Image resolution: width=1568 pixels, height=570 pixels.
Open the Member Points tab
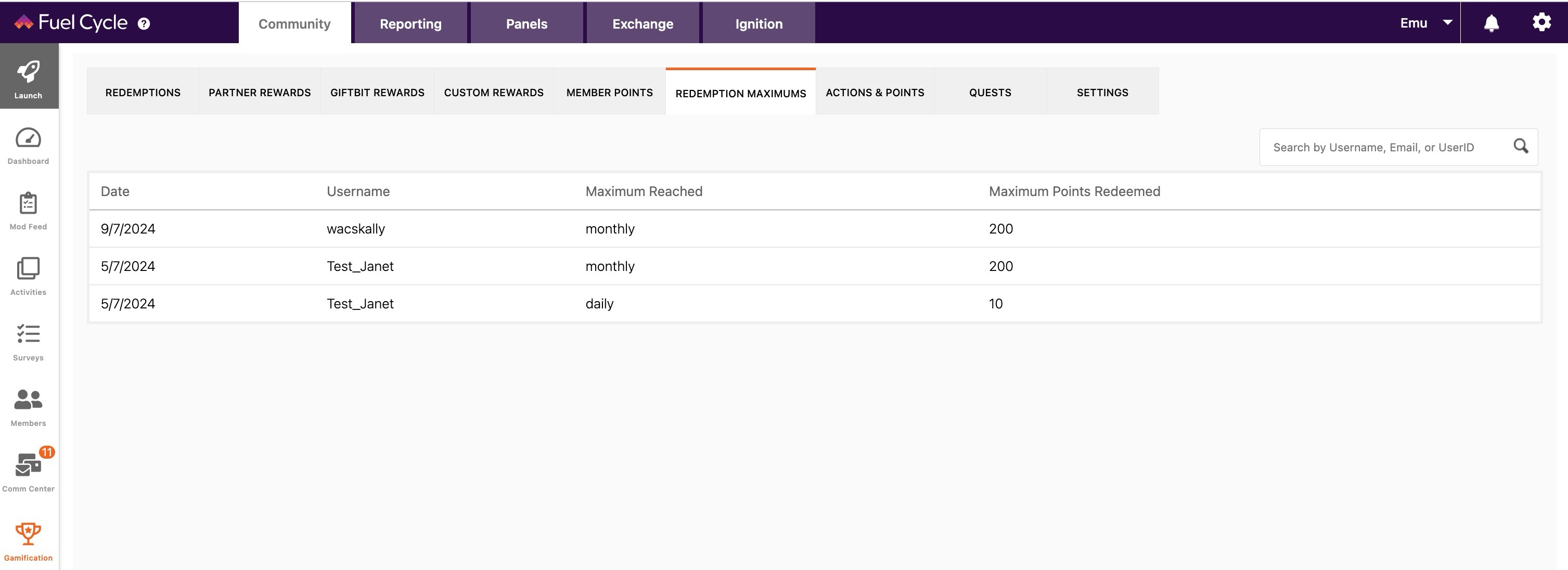(x=609, y=92)
